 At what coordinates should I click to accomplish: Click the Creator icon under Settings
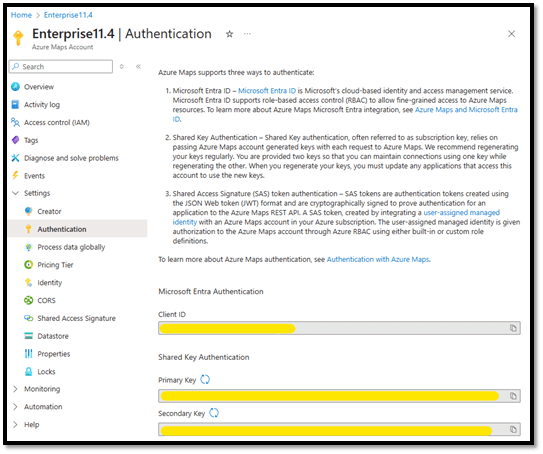[x=29, y=211]
